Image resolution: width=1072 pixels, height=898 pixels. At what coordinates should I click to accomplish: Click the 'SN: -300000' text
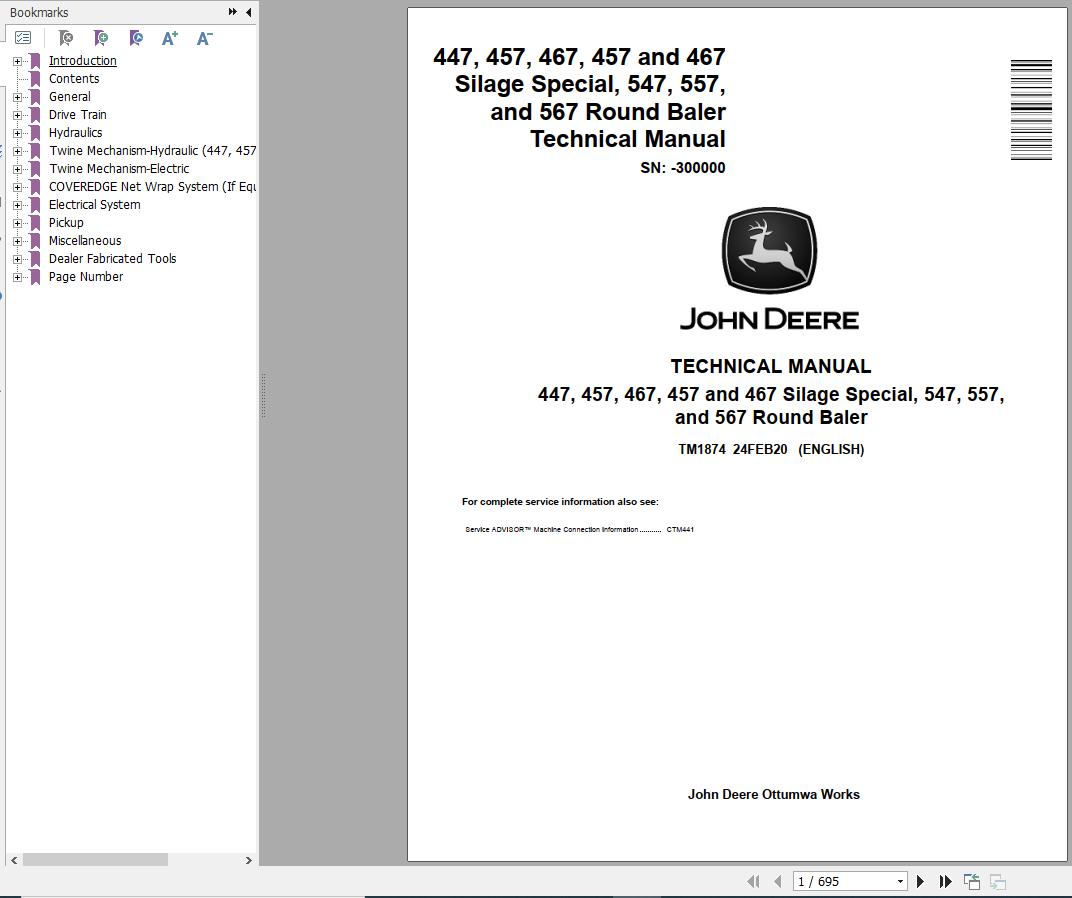[682, 168]
